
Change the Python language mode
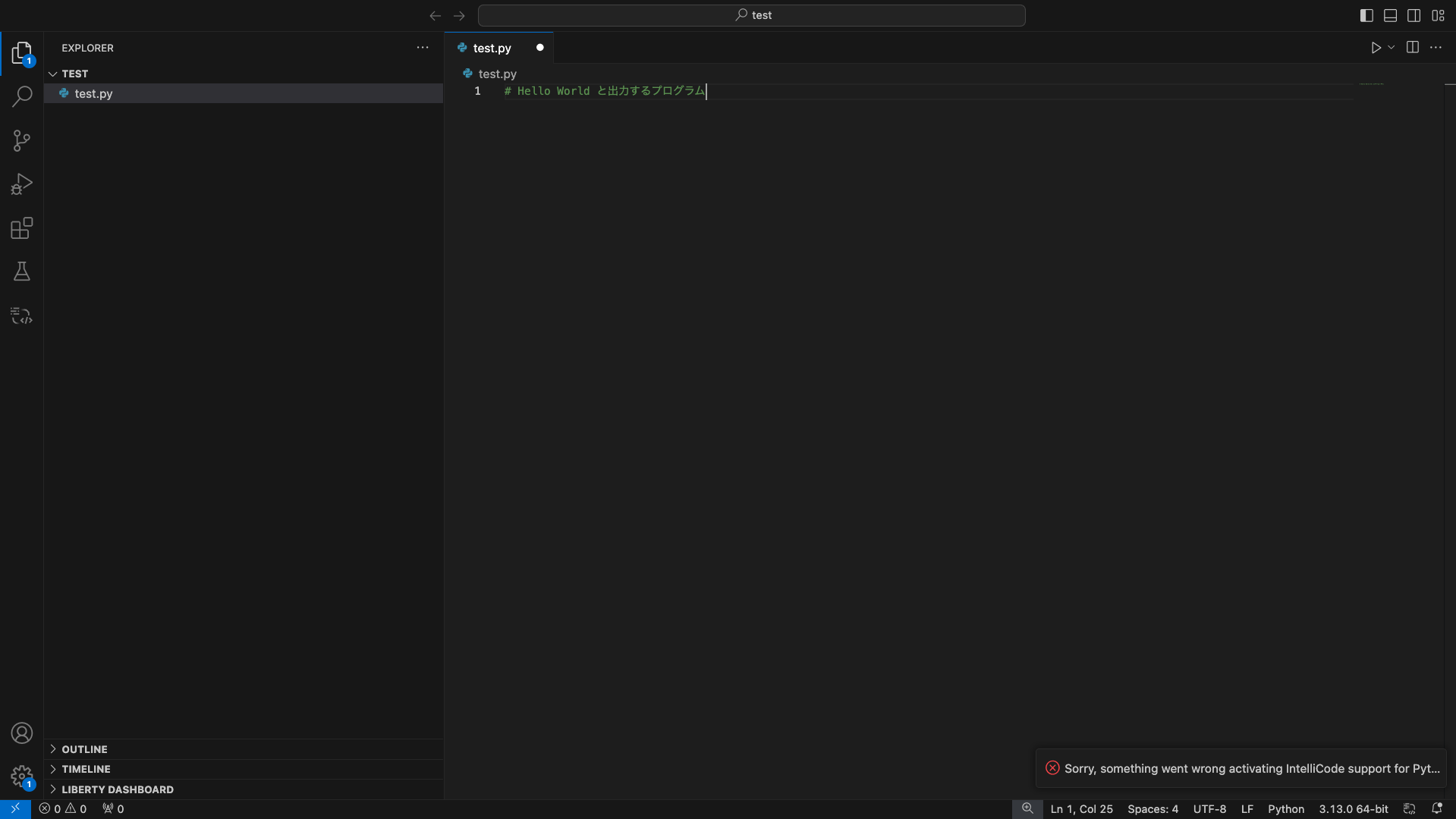pos(1286,809)
